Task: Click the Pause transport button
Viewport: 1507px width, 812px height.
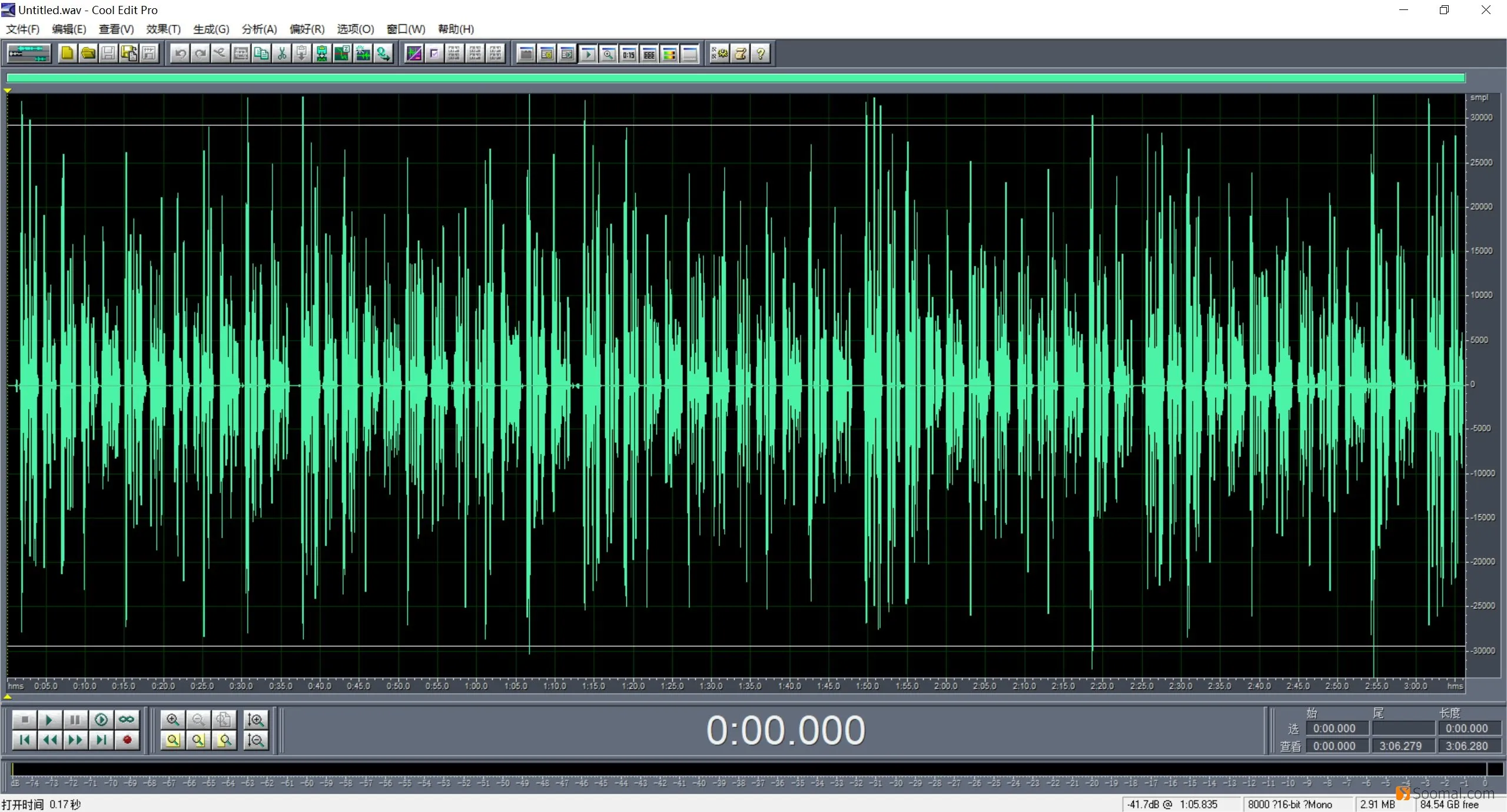Action: (75, 719)
